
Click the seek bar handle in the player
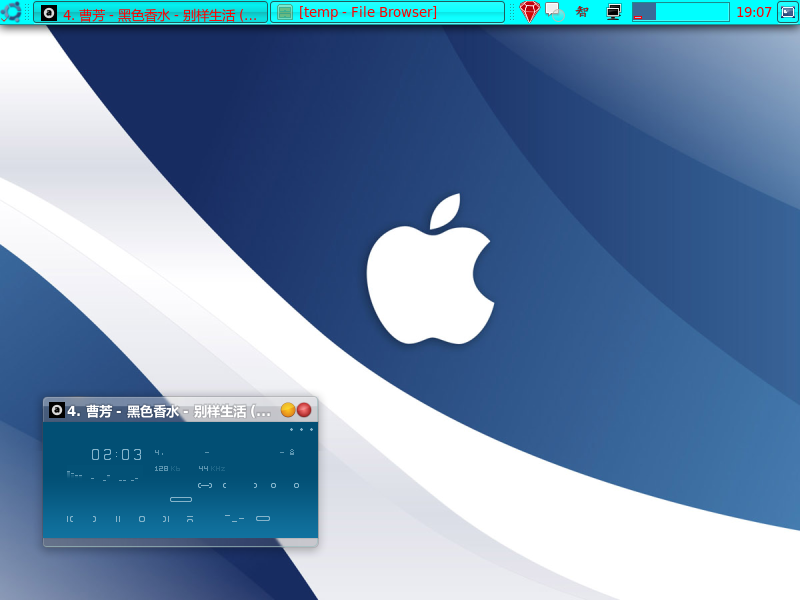pos(181,499)
